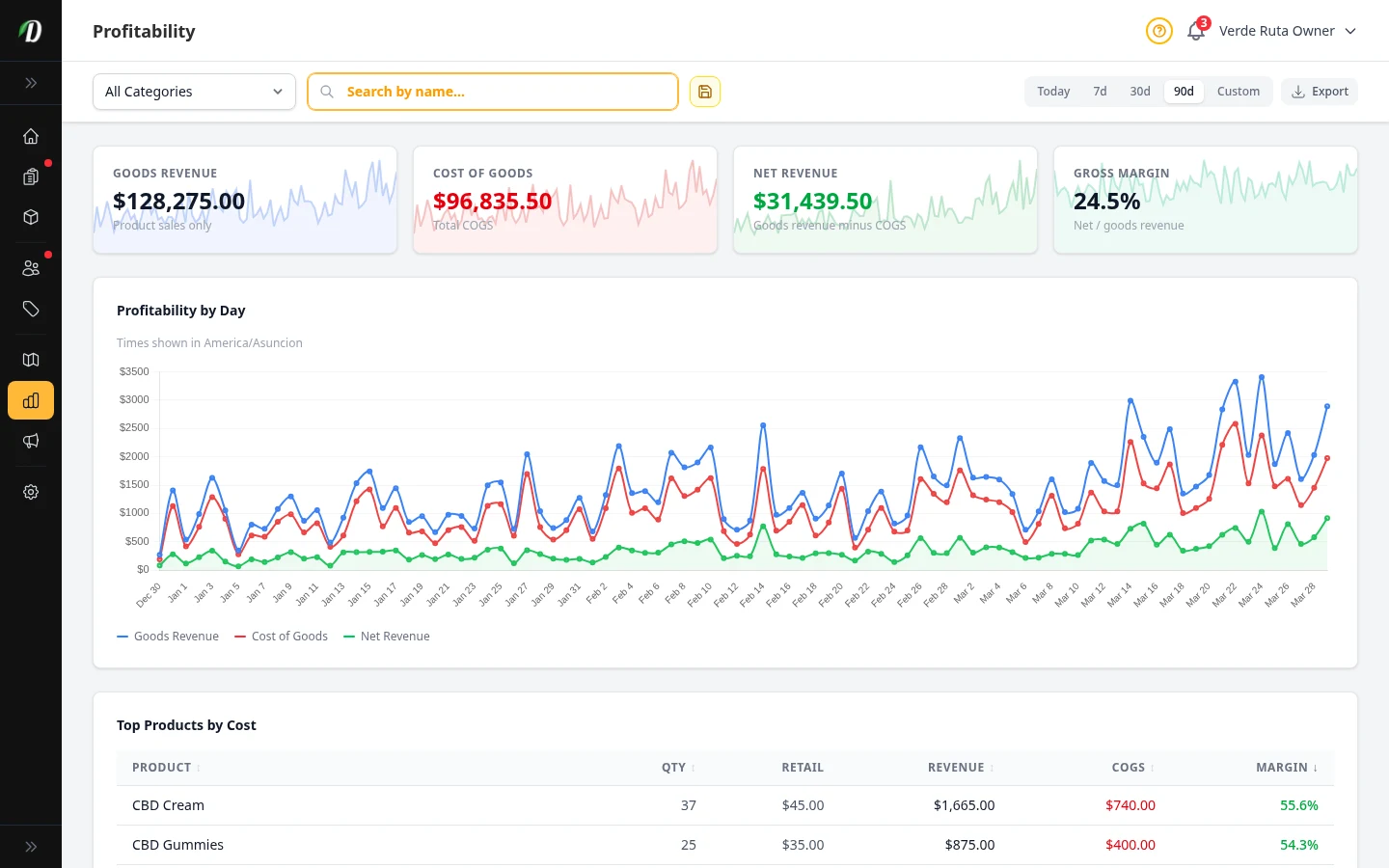Click the price tag icon in the sidebar
This screenshot has width=1389, height=868.
[x=31, y=310]
